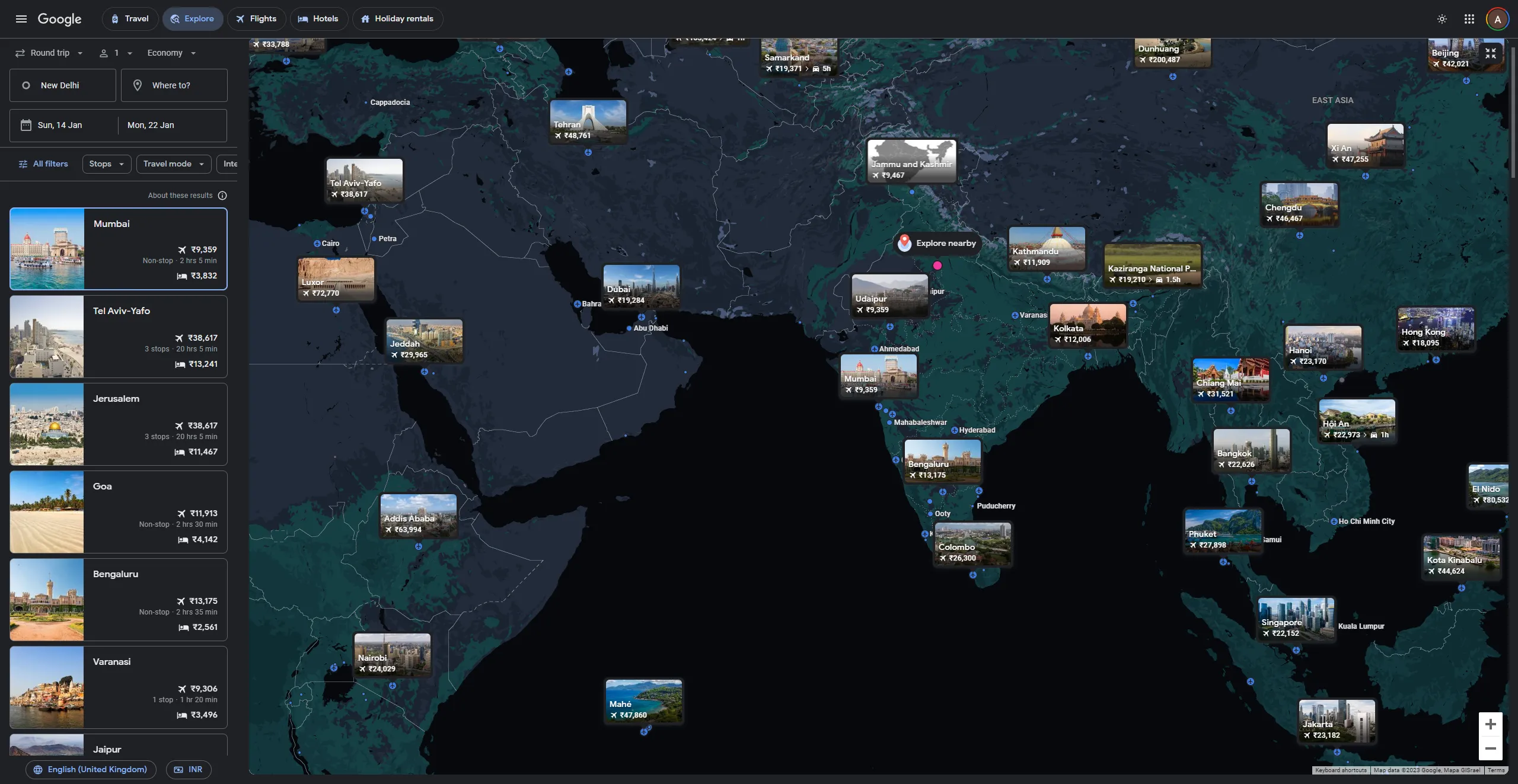Open the Kathmandu map card

coord(1047,249)
